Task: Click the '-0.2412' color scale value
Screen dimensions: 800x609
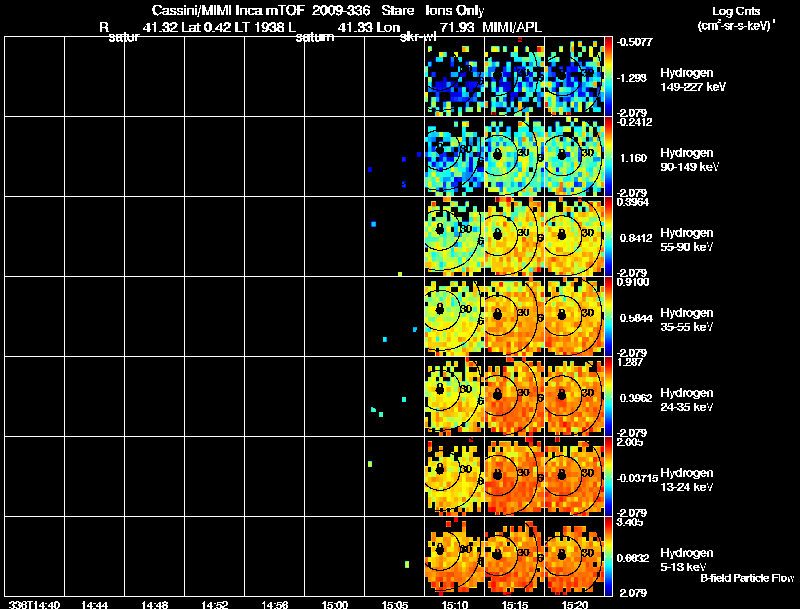Action: coord(635,122)
